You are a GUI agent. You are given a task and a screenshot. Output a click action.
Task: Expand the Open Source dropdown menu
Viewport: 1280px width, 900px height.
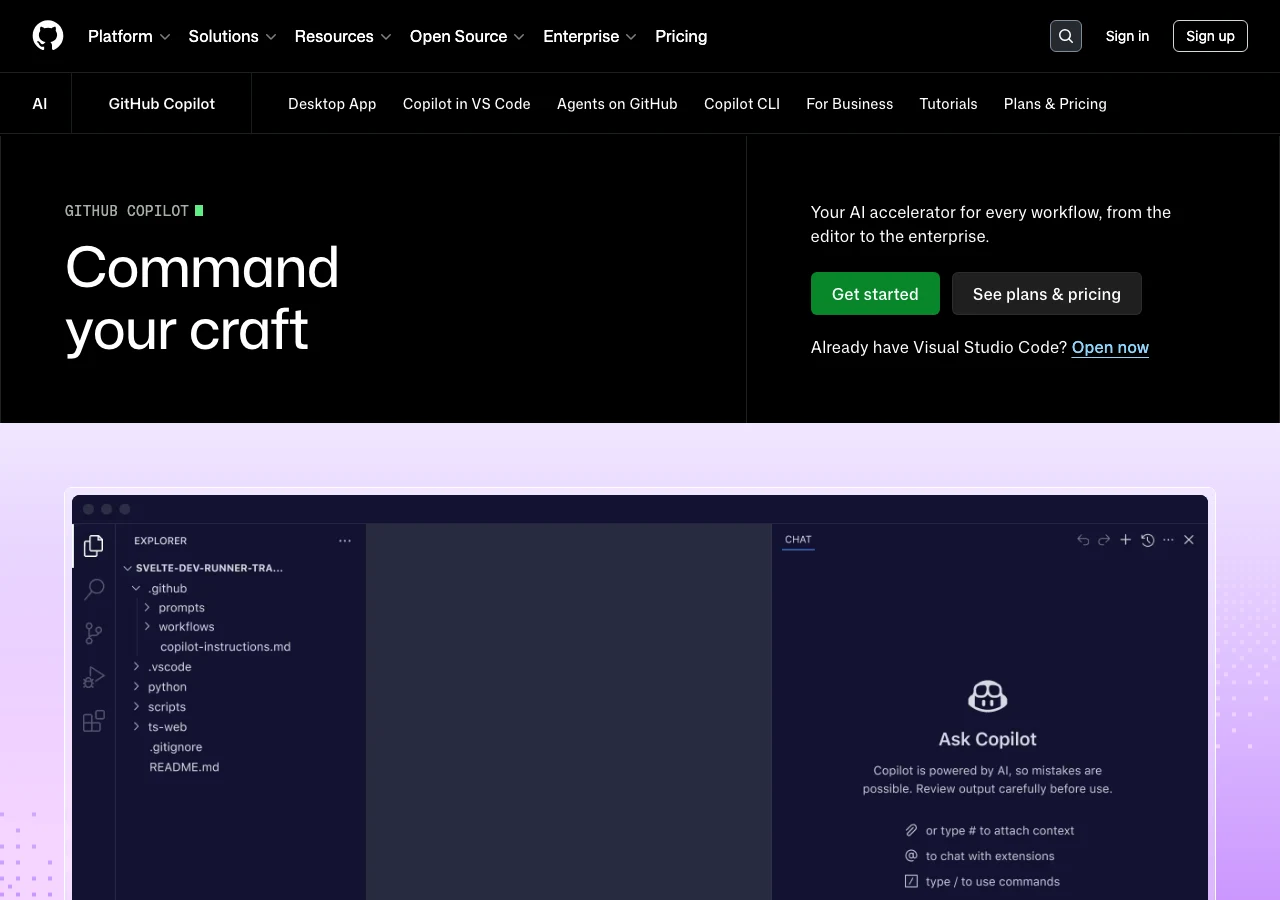[467, 36]
